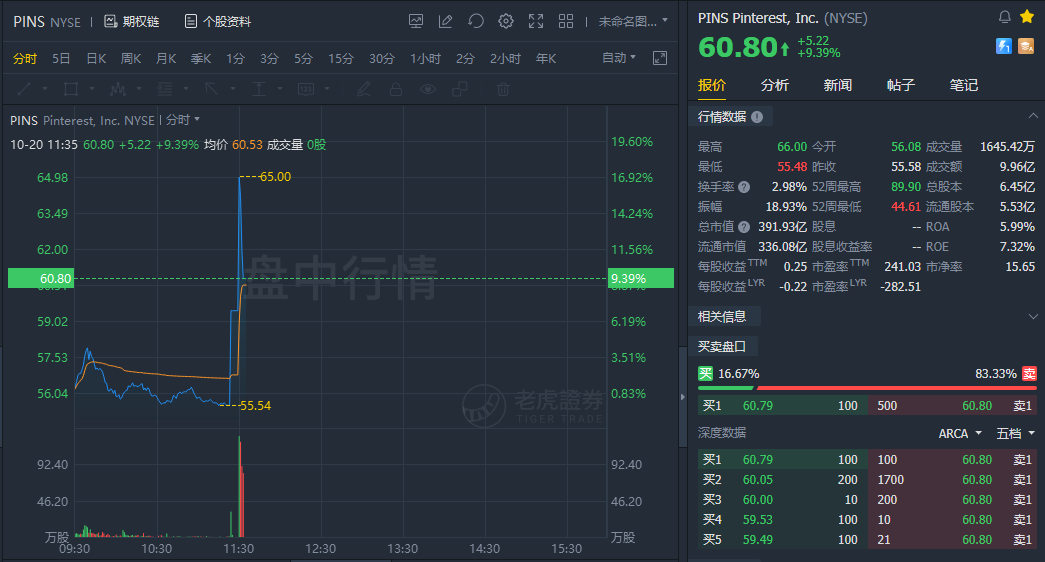Click the blue lightning quick trade icon

[x=1004, y=45]
